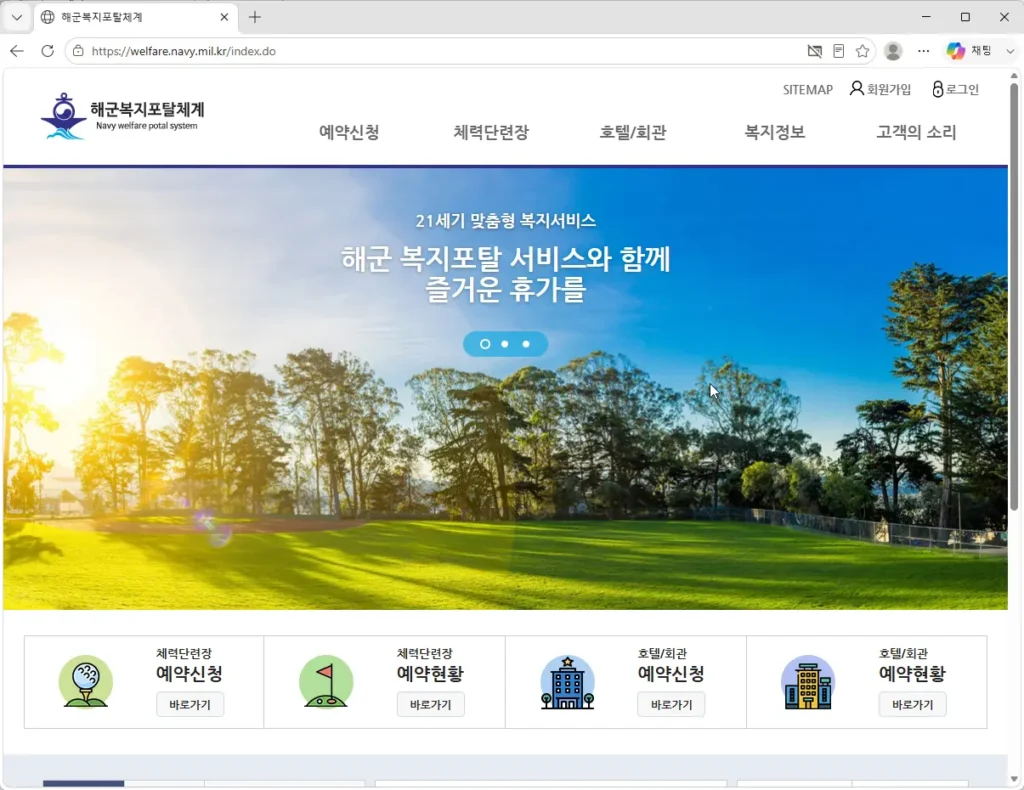The height and width of the screenshot is (790, 1024).
Task: Close the 해군복지포탈체계 tab
Action: [224, 17]
